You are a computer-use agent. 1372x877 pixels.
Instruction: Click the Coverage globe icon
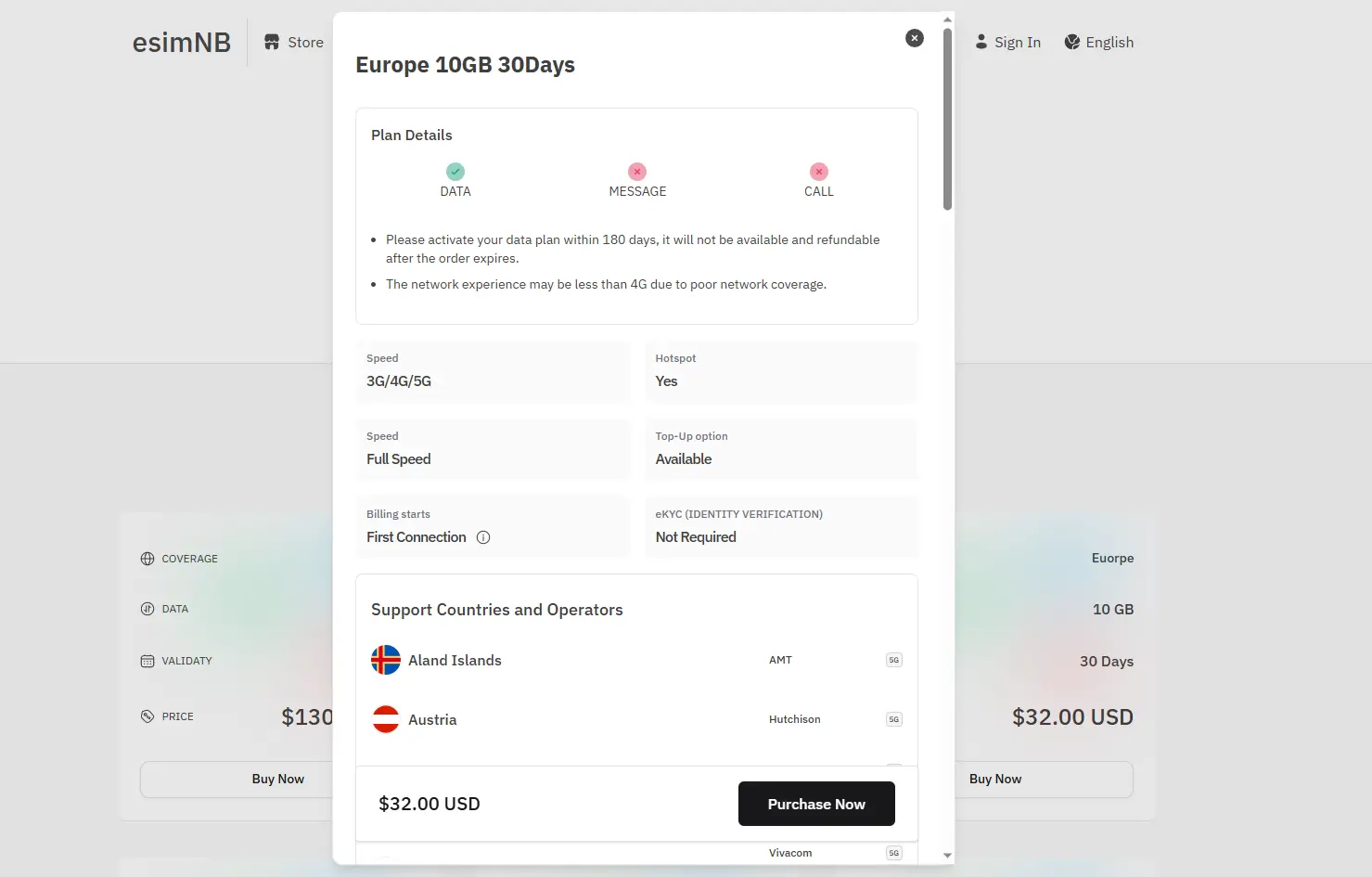pos(147,558)
